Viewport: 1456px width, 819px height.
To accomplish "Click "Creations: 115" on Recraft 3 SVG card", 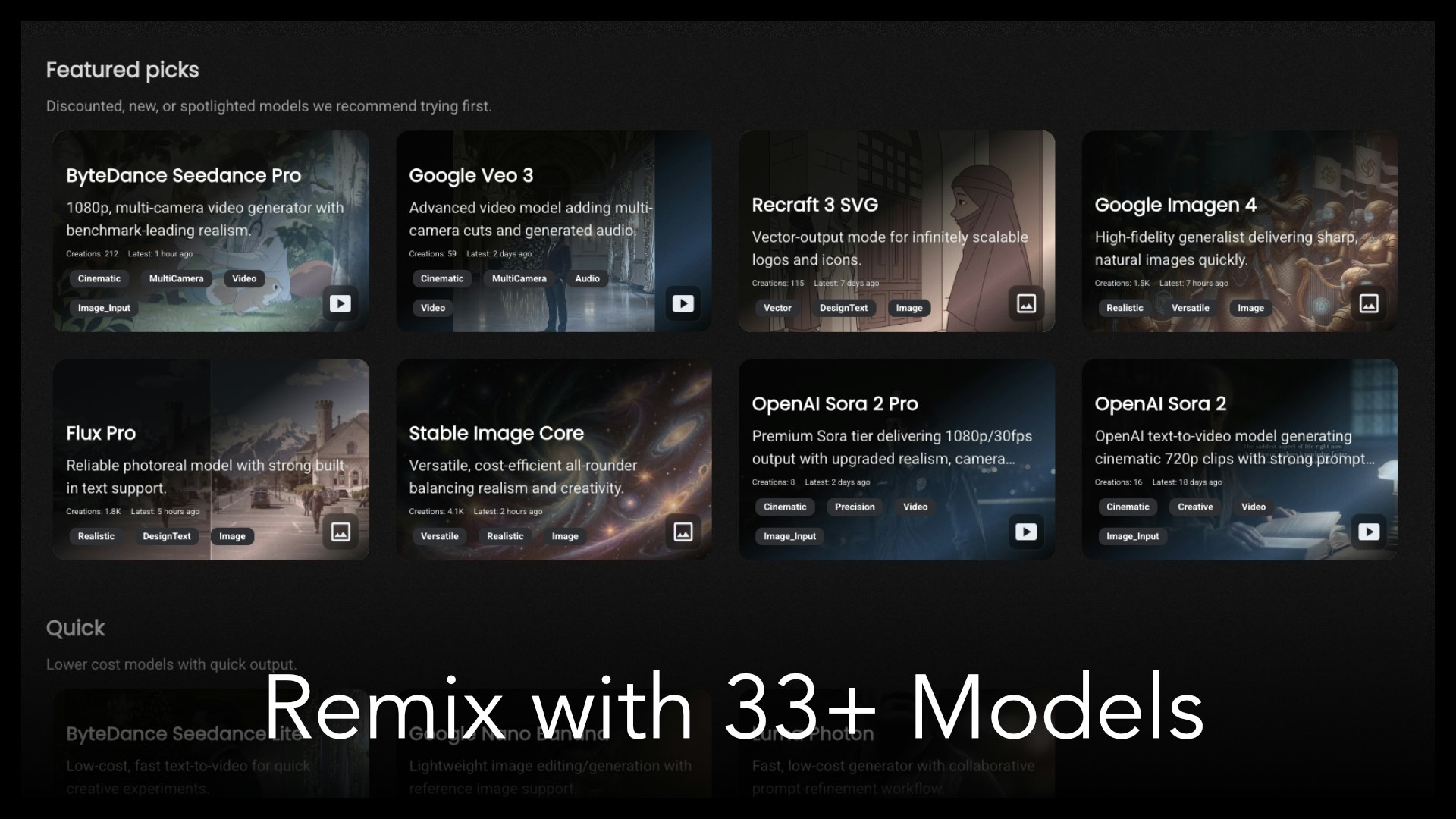I will [777, 284].
